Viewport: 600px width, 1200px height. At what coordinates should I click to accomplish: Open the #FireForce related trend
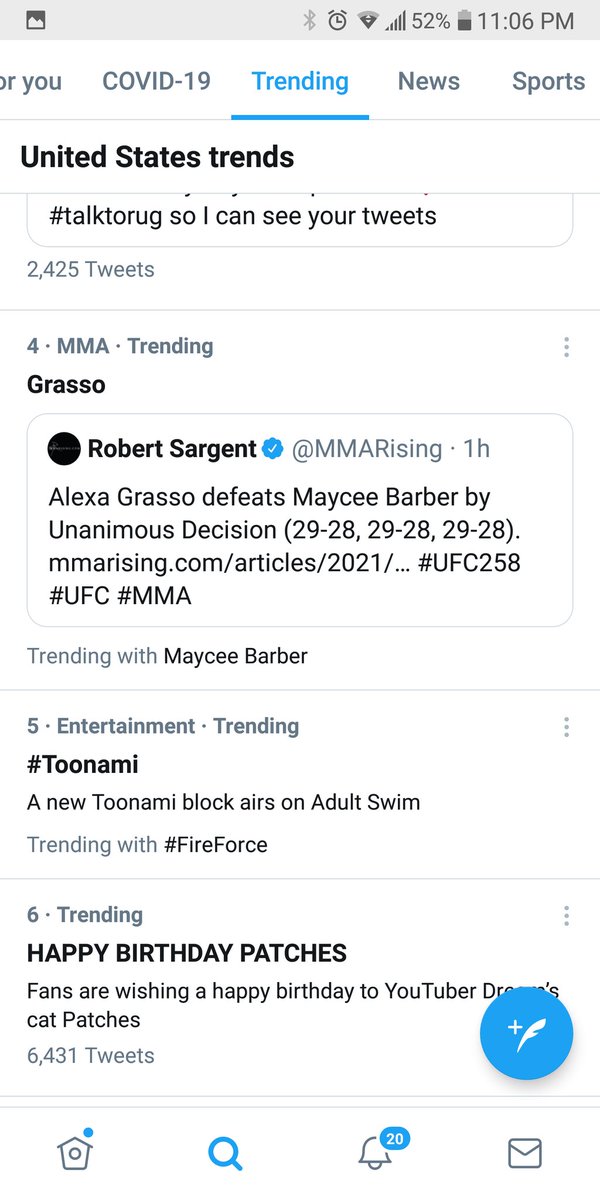[215, 844]
